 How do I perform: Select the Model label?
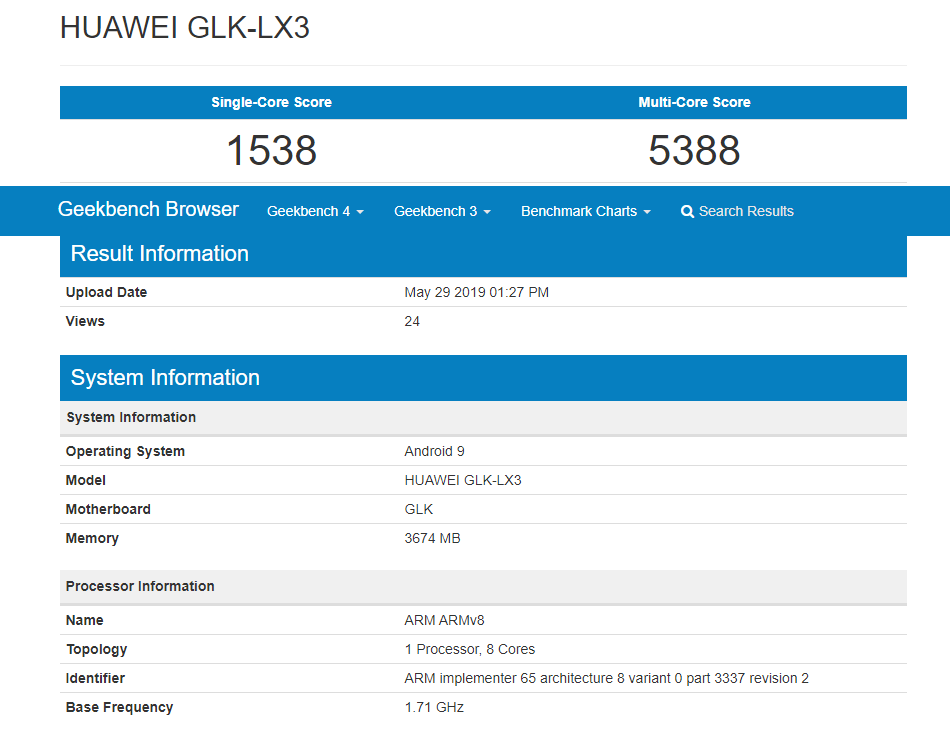[85, 480]
